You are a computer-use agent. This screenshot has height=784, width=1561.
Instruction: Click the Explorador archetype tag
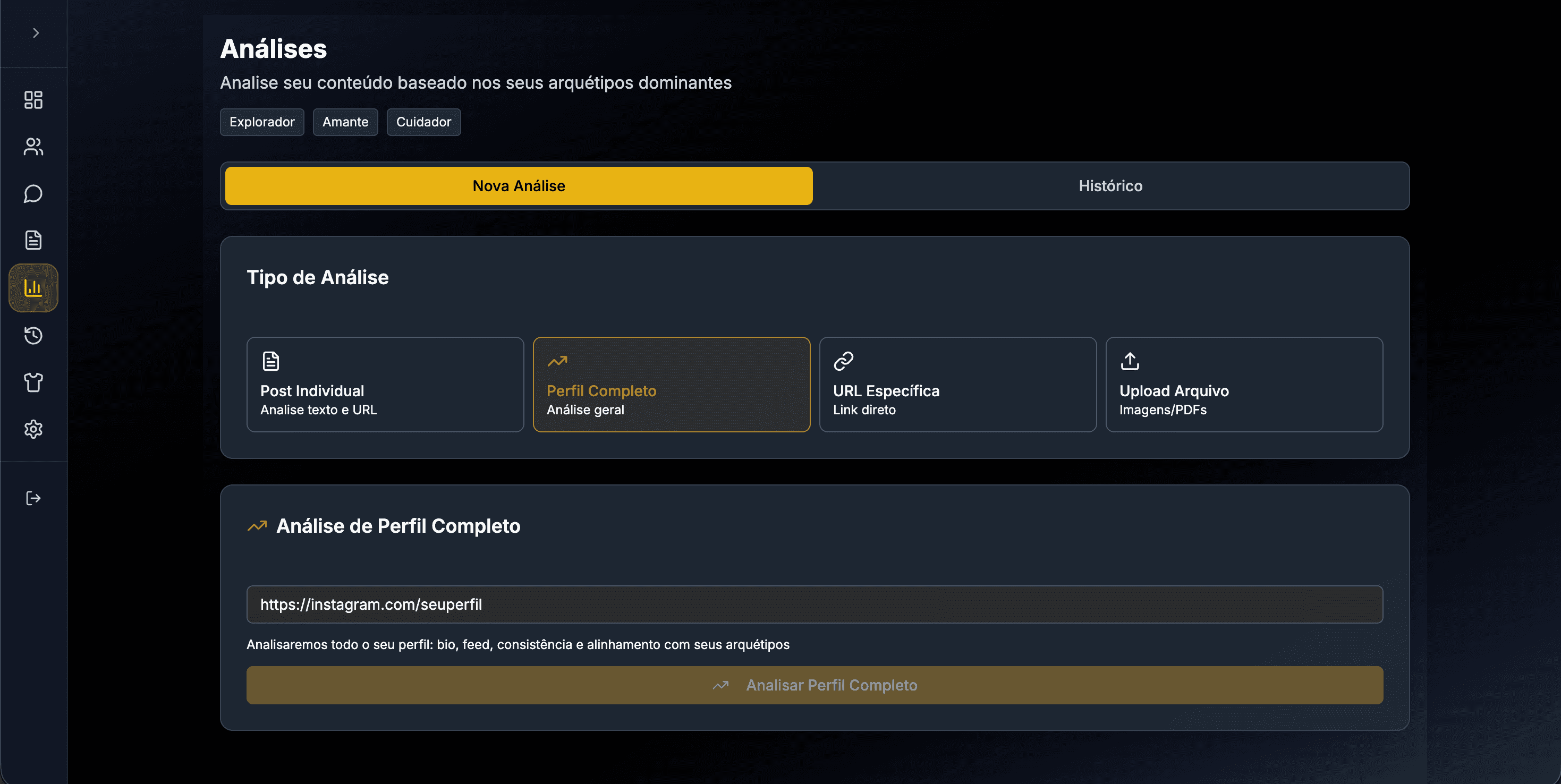pyautogui.click(x=262, y=122)
